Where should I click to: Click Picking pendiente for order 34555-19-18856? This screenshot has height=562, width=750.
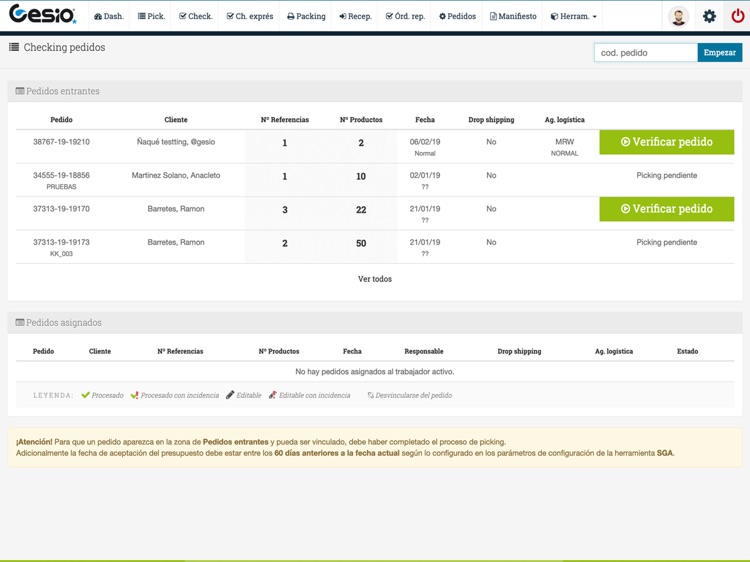(x=666, y=176)
